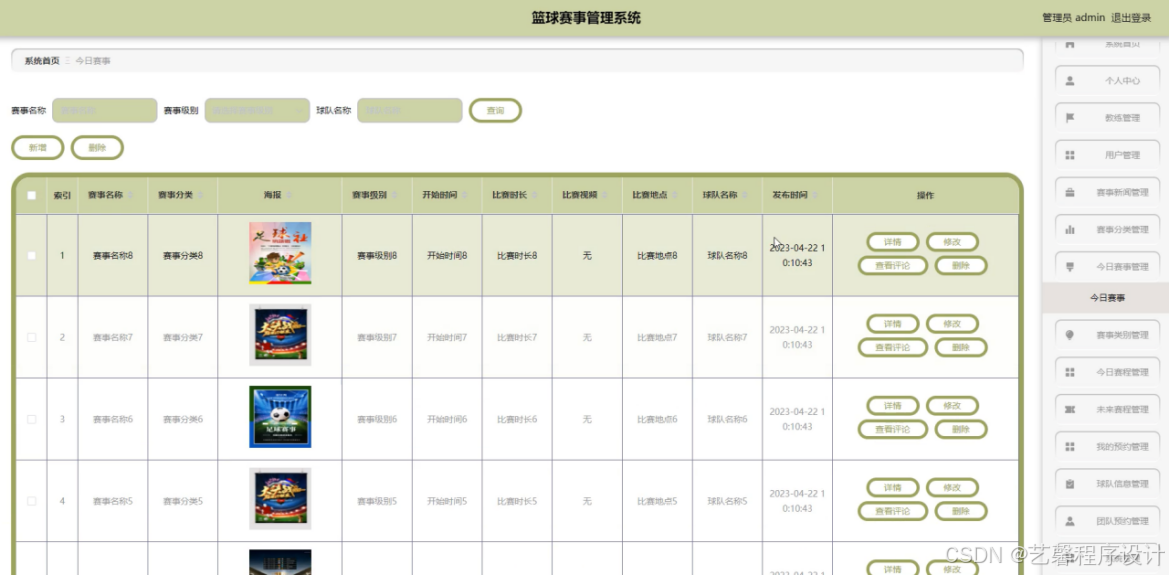Open the poster thumbnail in row 赛事名称7
The image size is (1169, 575).
[280, 336]
